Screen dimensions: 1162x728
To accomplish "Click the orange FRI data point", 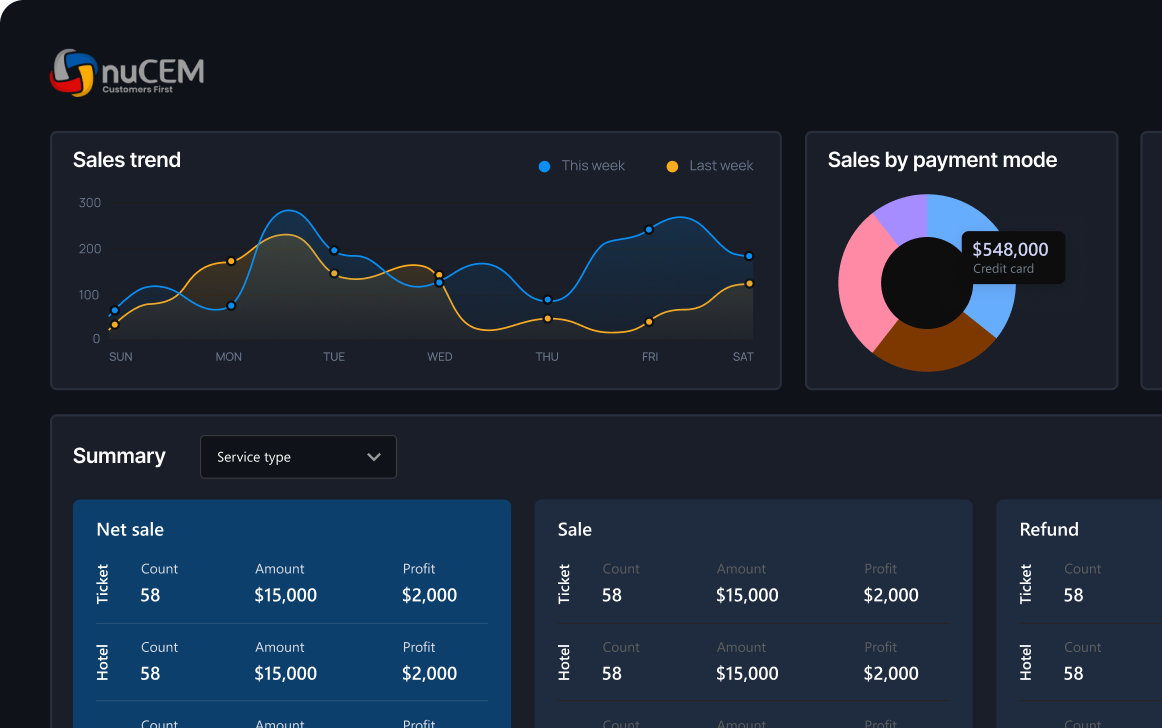I will (x=648, y=322).
